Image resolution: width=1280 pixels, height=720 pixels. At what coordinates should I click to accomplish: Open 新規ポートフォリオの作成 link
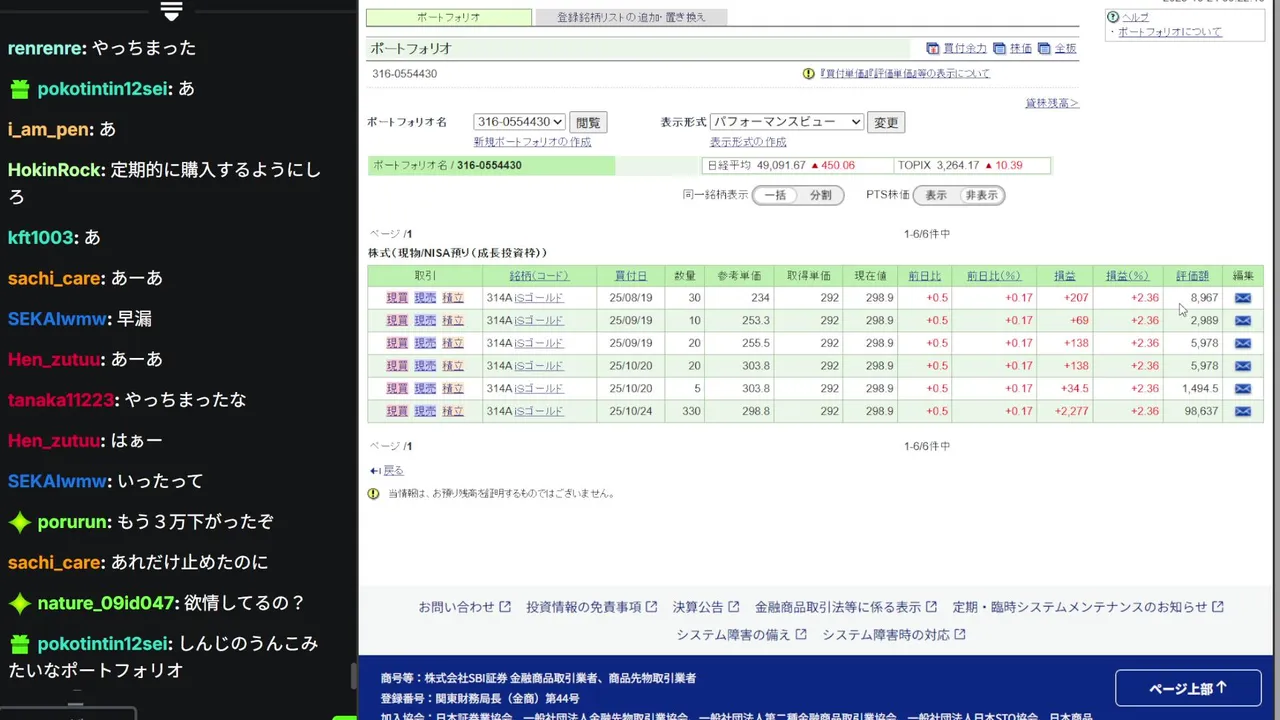tap(532, 142)
